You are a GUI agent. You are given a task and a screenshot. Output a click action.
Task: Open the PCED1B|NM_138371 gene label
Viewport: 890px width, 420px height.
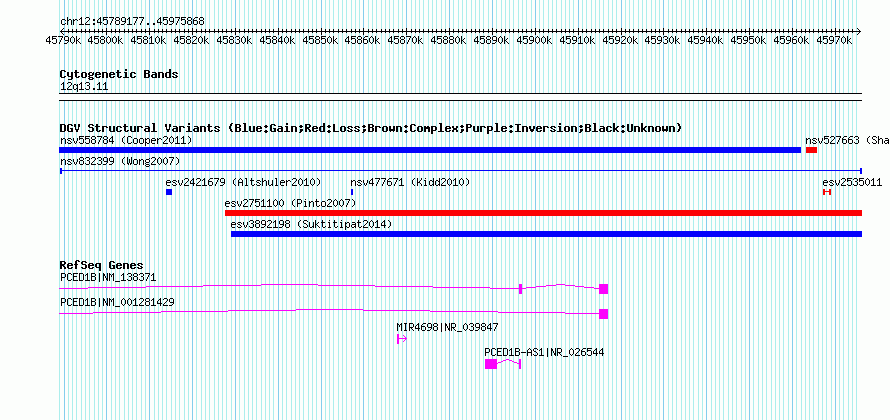[108, 277]
